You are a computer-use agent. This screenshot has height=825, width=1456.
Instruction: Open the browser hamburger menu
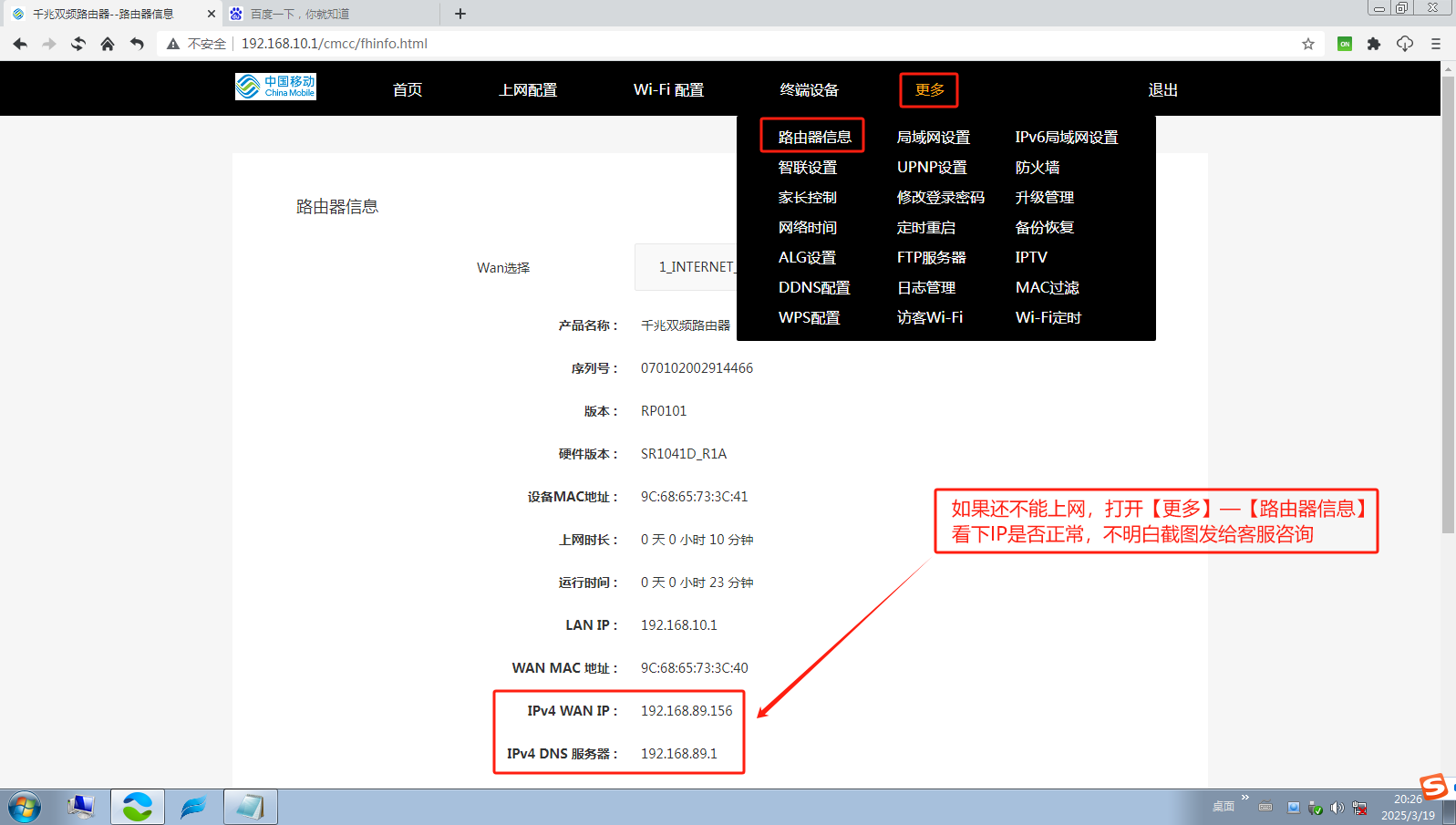(x=1436, y=44)
